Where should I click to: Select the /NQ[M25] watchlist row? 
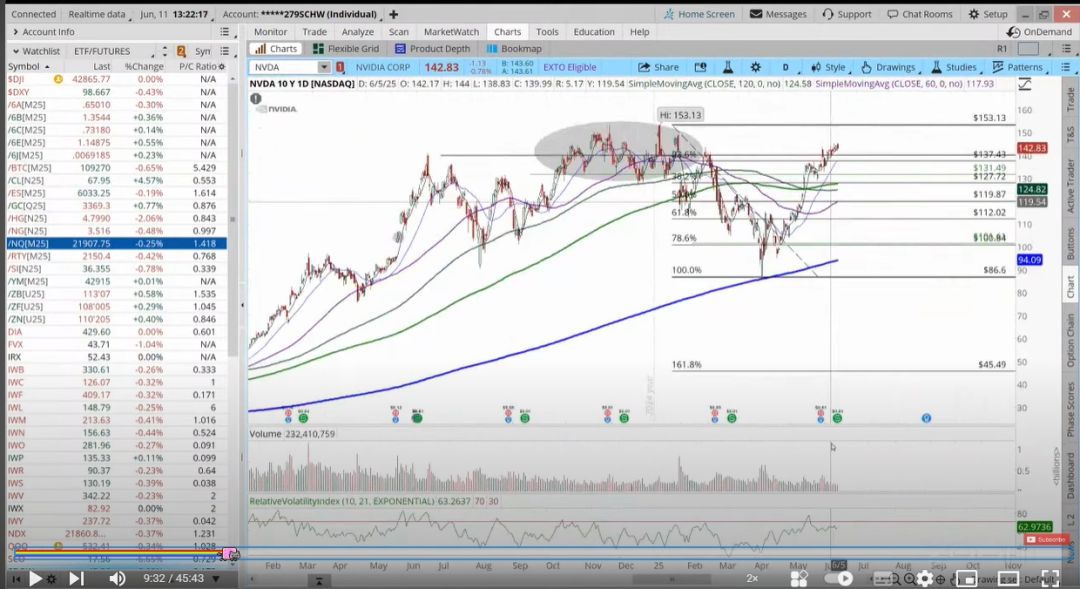pos(116,243)
